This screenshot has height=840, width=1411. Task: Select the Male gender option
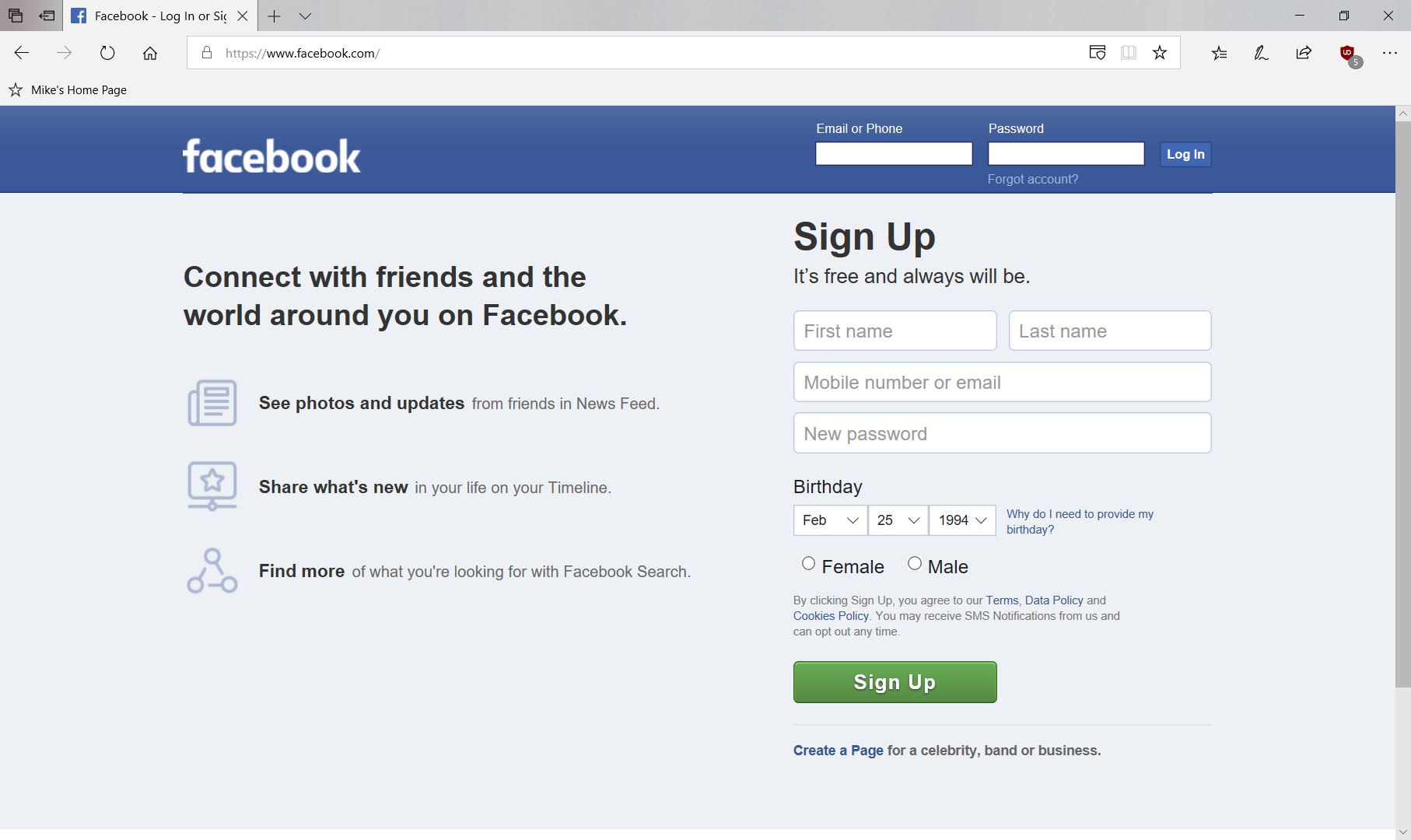click(x=915, y=563)
